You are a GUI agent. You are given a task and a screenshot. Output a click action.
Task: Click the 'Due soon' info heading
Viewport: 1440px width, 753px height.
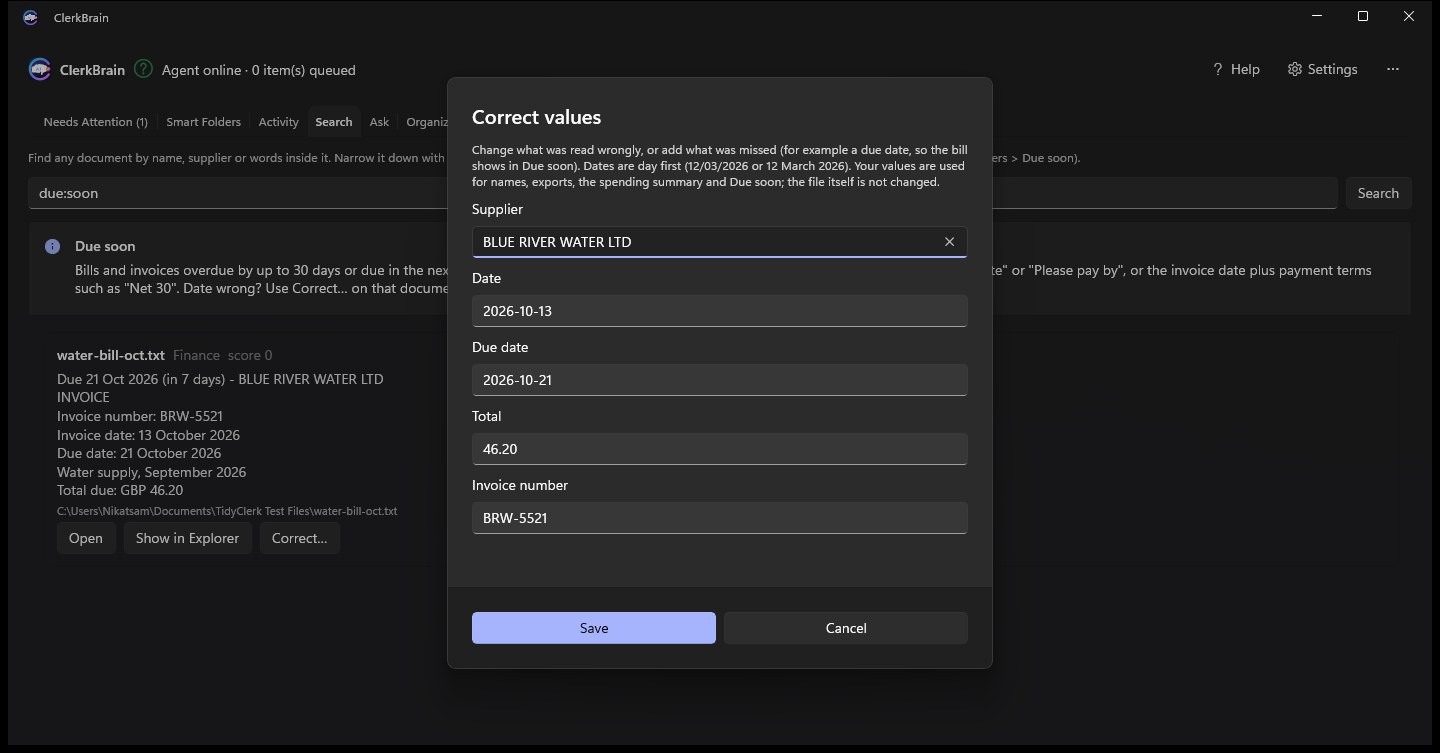[x=105, y=246]
